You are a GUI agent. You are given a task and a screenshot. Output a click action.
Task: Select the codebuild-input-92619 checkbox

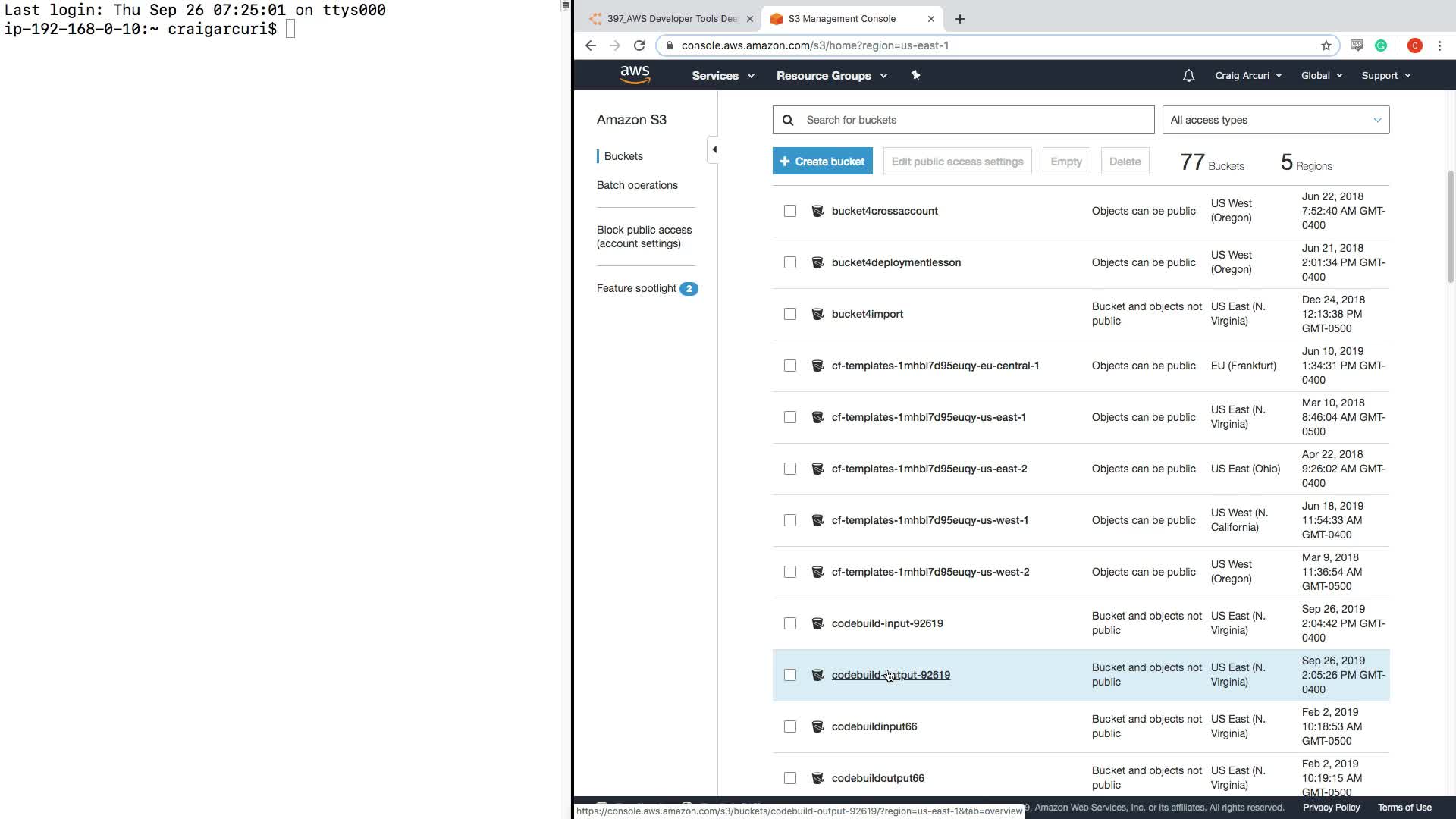[x=790, y=623]
